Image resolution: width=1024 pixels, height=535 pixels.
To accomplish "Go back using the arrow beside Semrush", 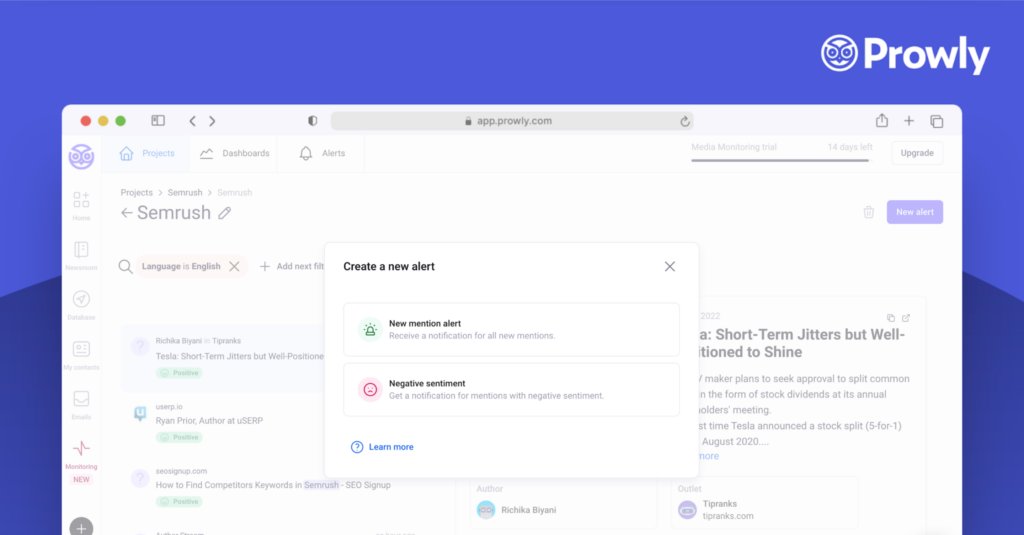I will pyautogui.click(x=126, y=213).
